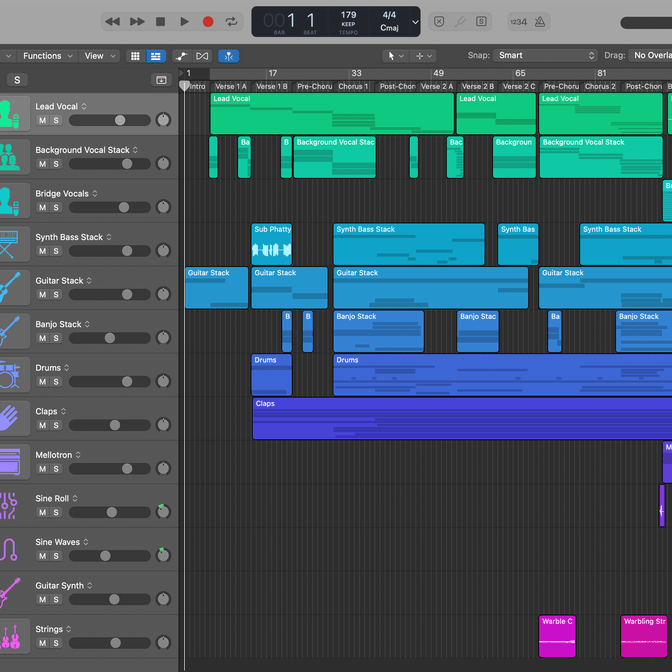Click the Banjo Stack volume slider
Image resolution: width=672 pixels, height=672 pixels.
coord(110,338)
